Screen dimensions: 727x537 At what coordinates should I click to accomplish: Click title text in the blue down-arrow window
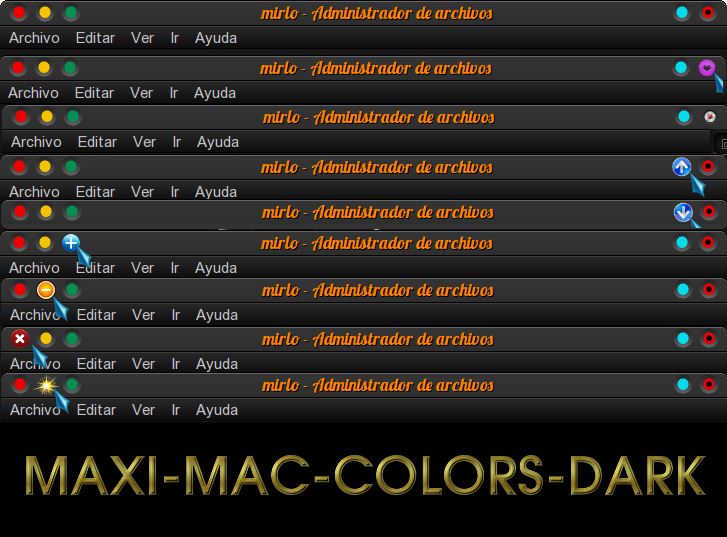378,212
